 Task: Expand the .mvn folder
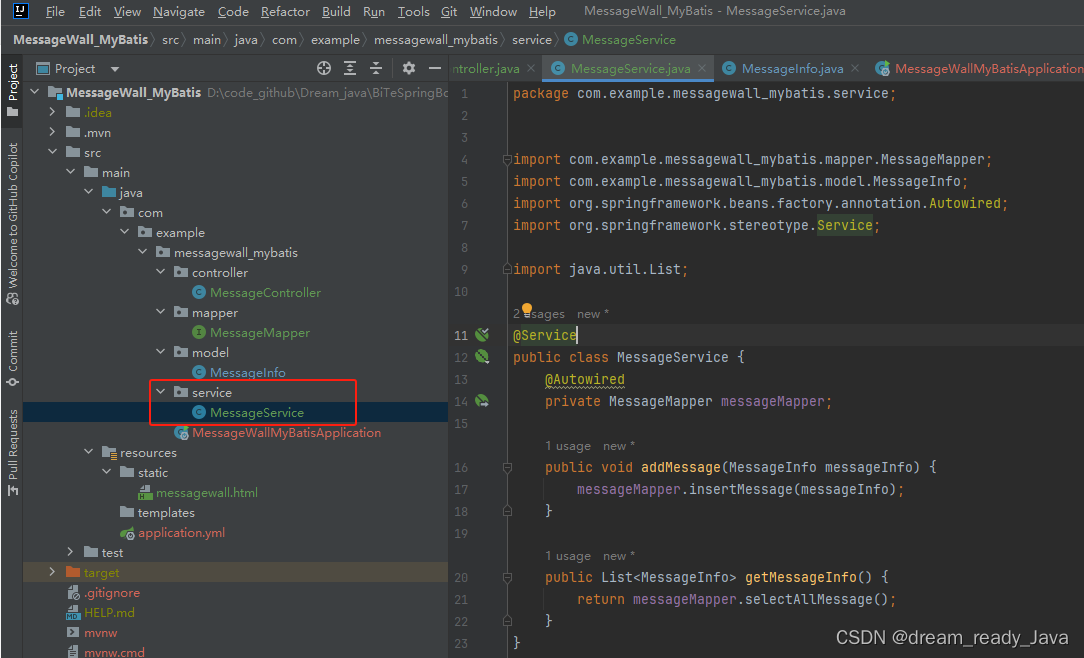click(x=53, y=132)
